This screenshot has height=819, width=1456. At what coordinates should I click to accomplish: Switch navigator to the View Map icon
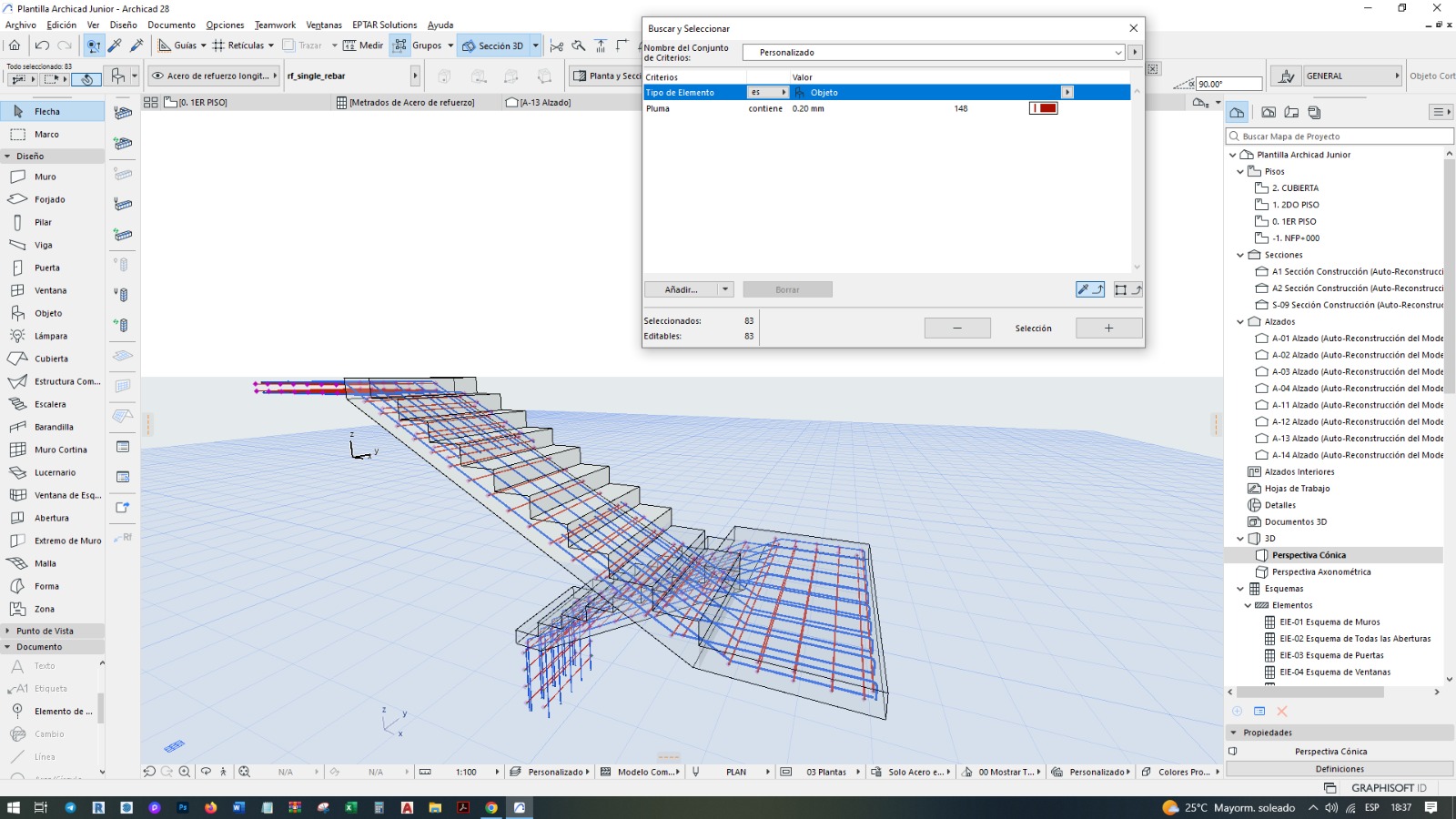point(1269,113)
